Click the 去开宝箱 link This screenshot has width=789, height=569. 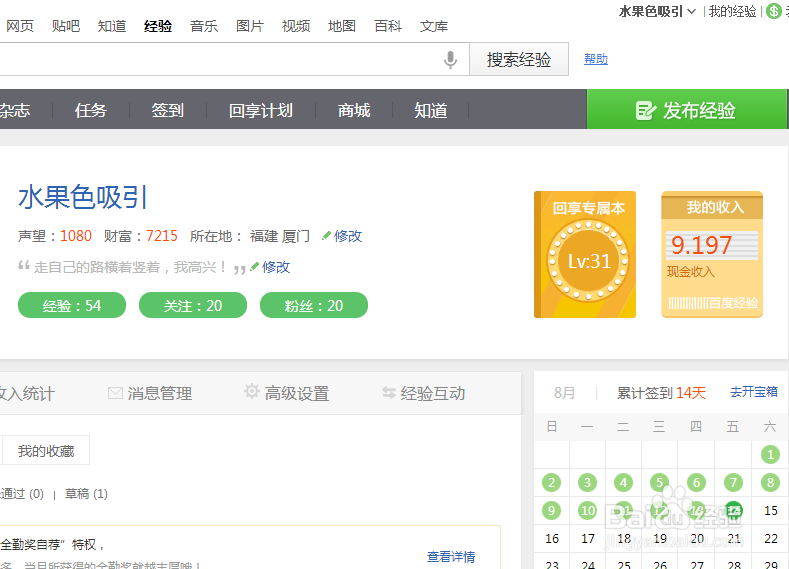[754, 392]
